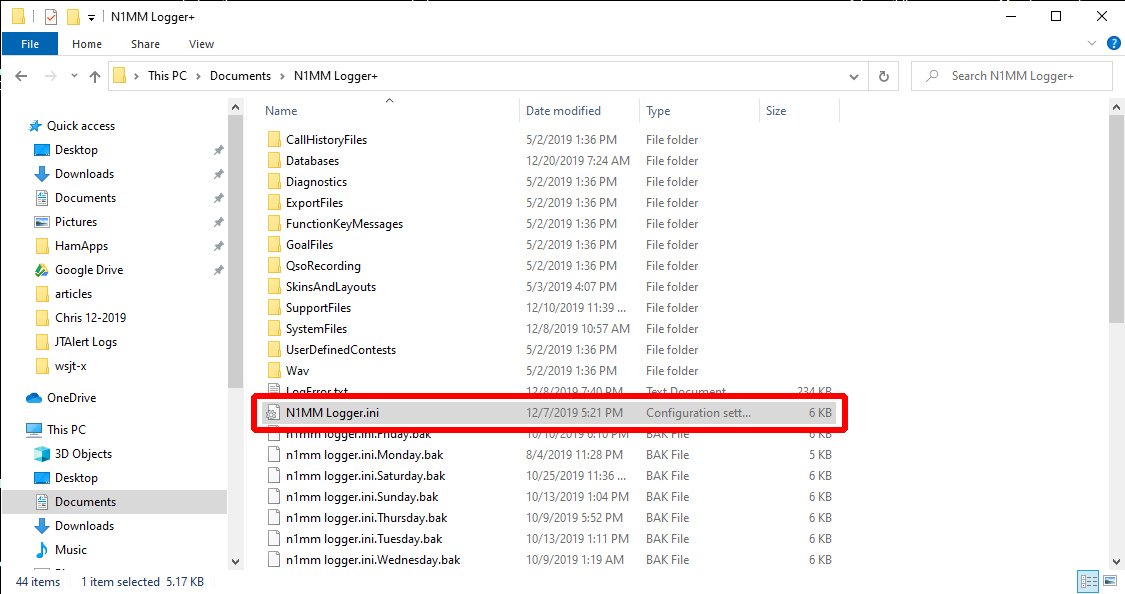
Task: Select the CallHistoryFiles folder icon
Action: [x=273, y=140]
